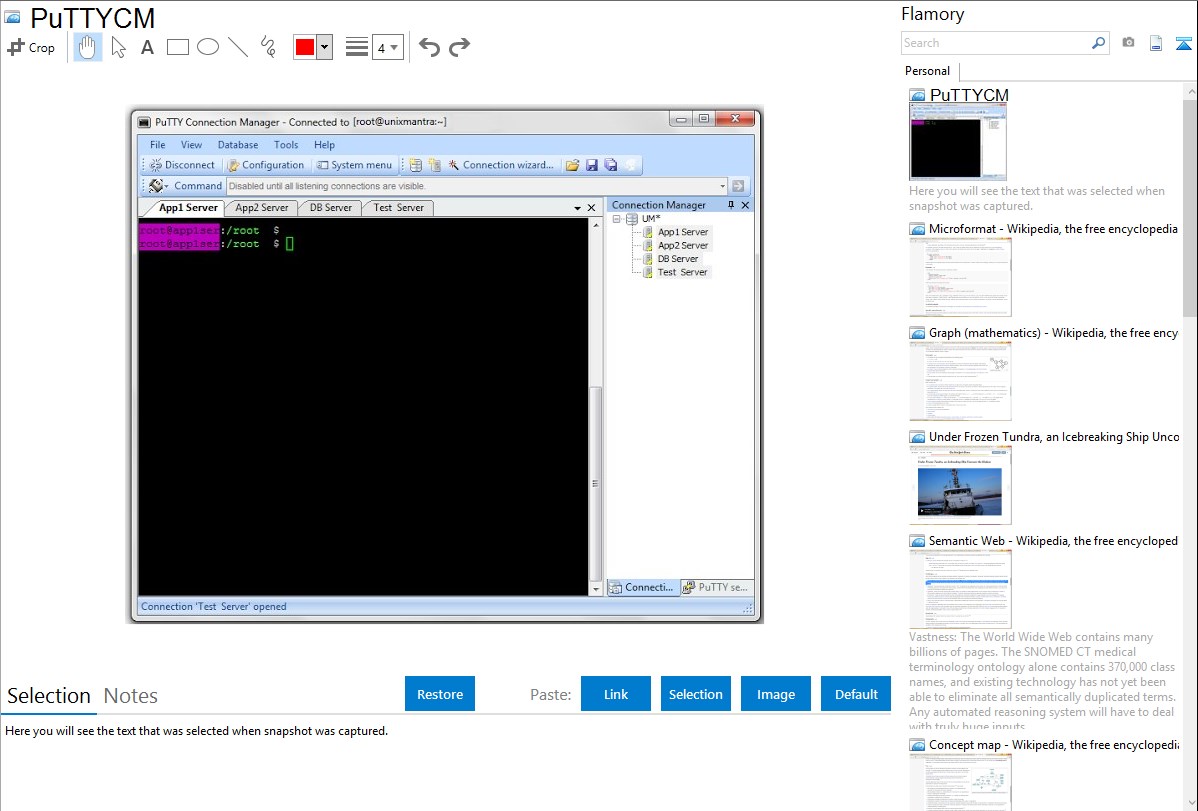The width and height of the screenshot is (1198, 811).
Task: Capture a new snapshot with camera icon
Action: click(x=1128, y=43)
